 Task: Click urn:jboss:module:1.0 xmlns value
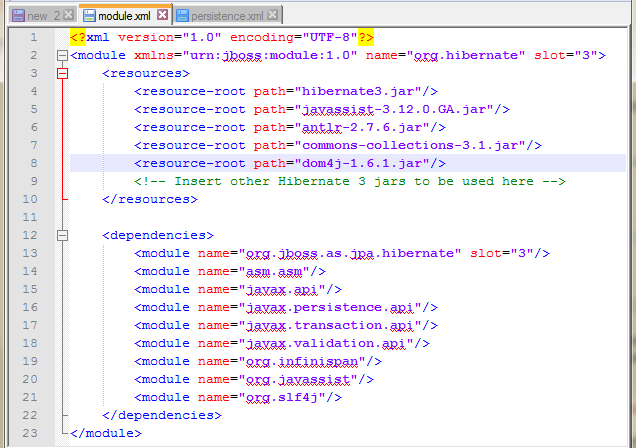(x=270, y=55)
